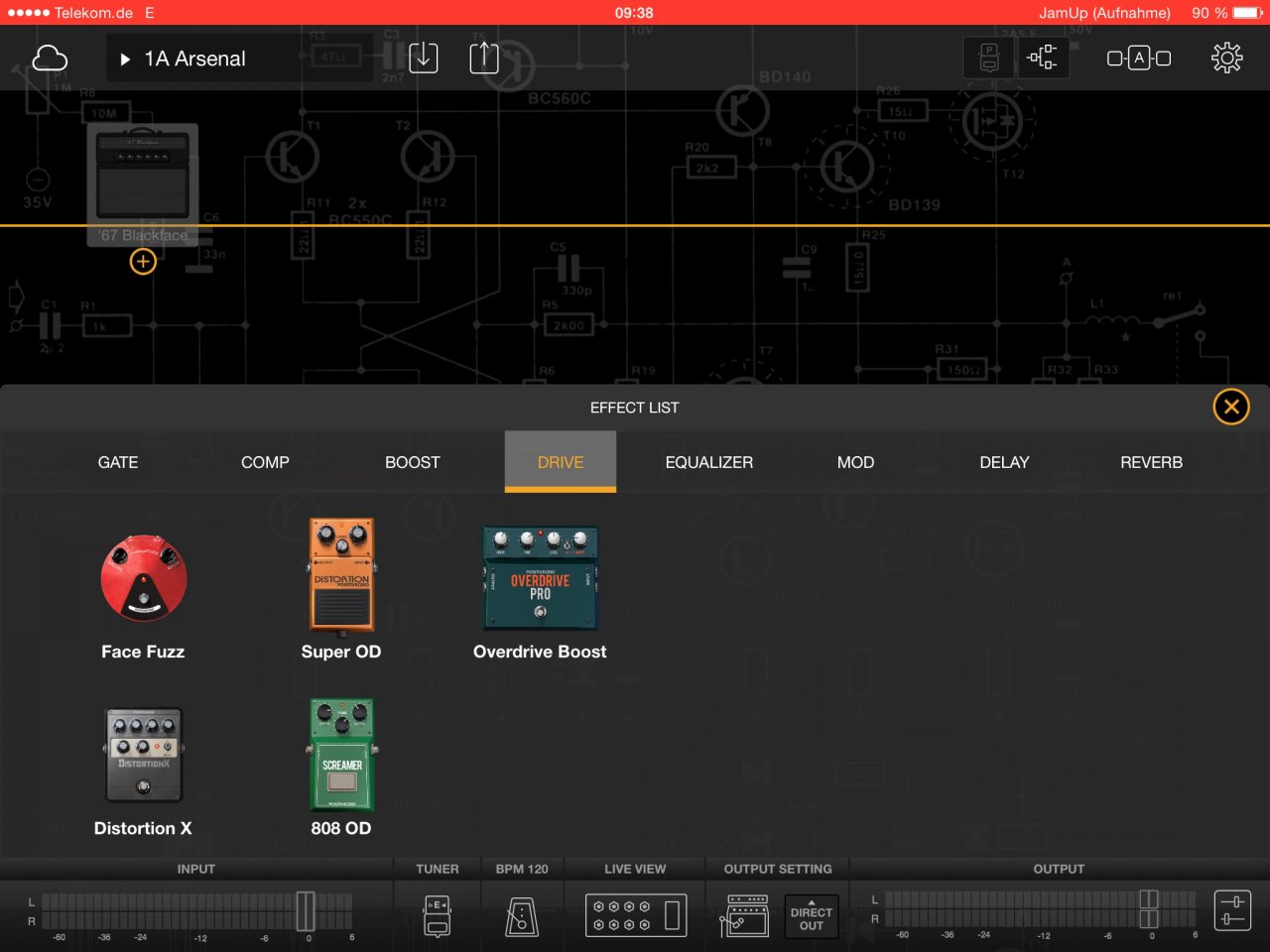Open the amp output setting icon

pos(744,915)
